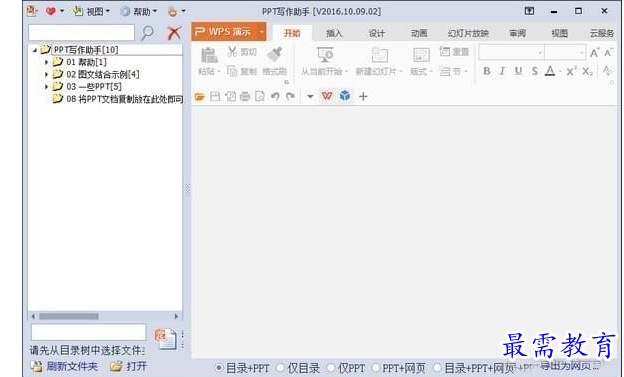This screenshot has width=624, height=377.
Task: Click the Superscript X² icon
Action: (571, 71)
